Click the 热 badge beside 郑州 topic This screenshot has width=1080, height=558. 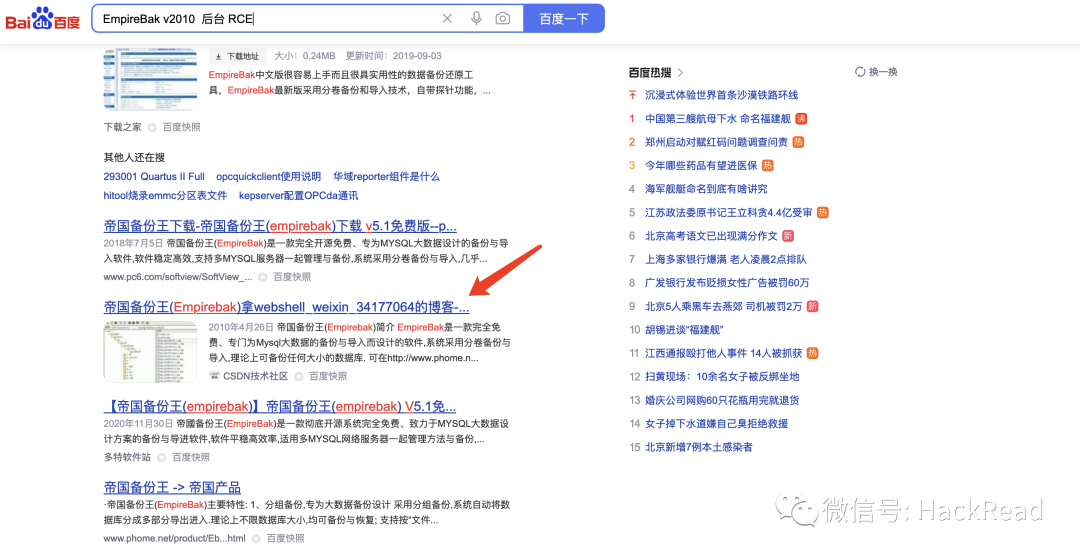click(798, 142)
